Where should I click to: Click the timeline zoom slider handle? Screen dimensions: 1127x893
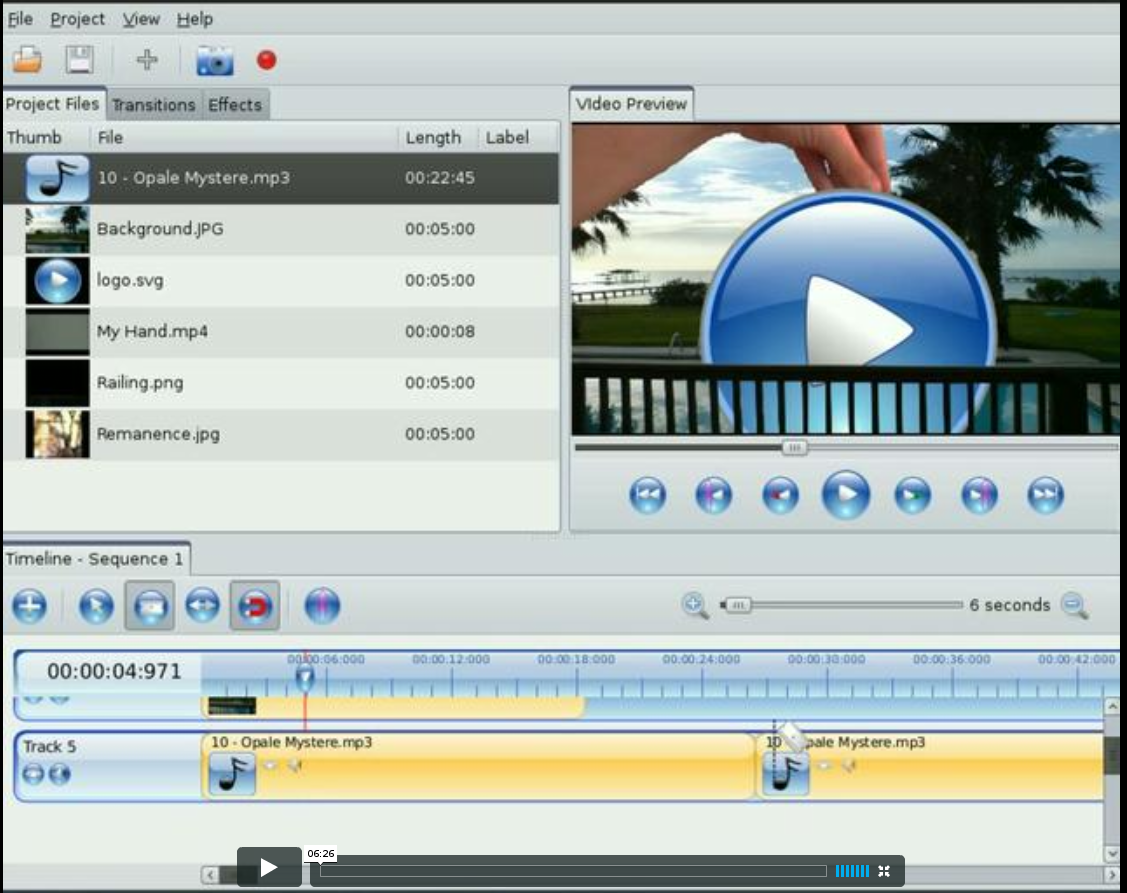pos(738,605)
